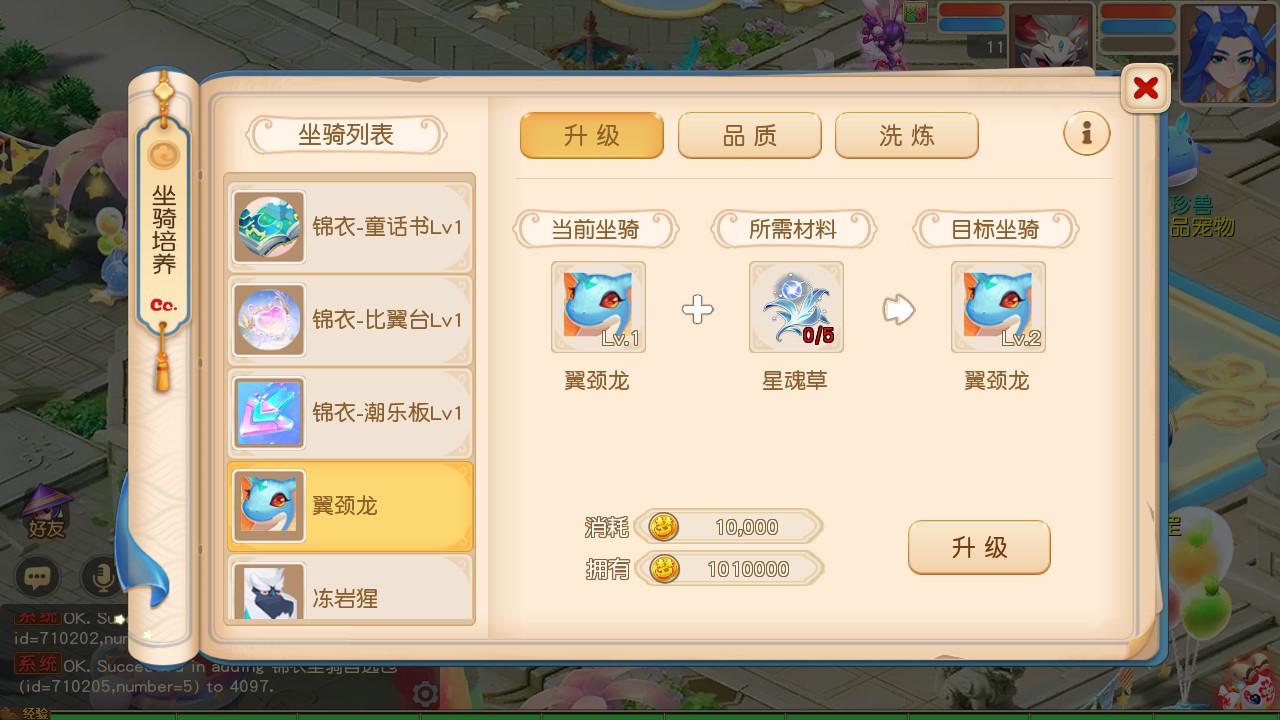Image resolution: width=1280 pixels, height=720 pixels.
Task: Close the mount cultivation panel
Action: point(1146,89)
